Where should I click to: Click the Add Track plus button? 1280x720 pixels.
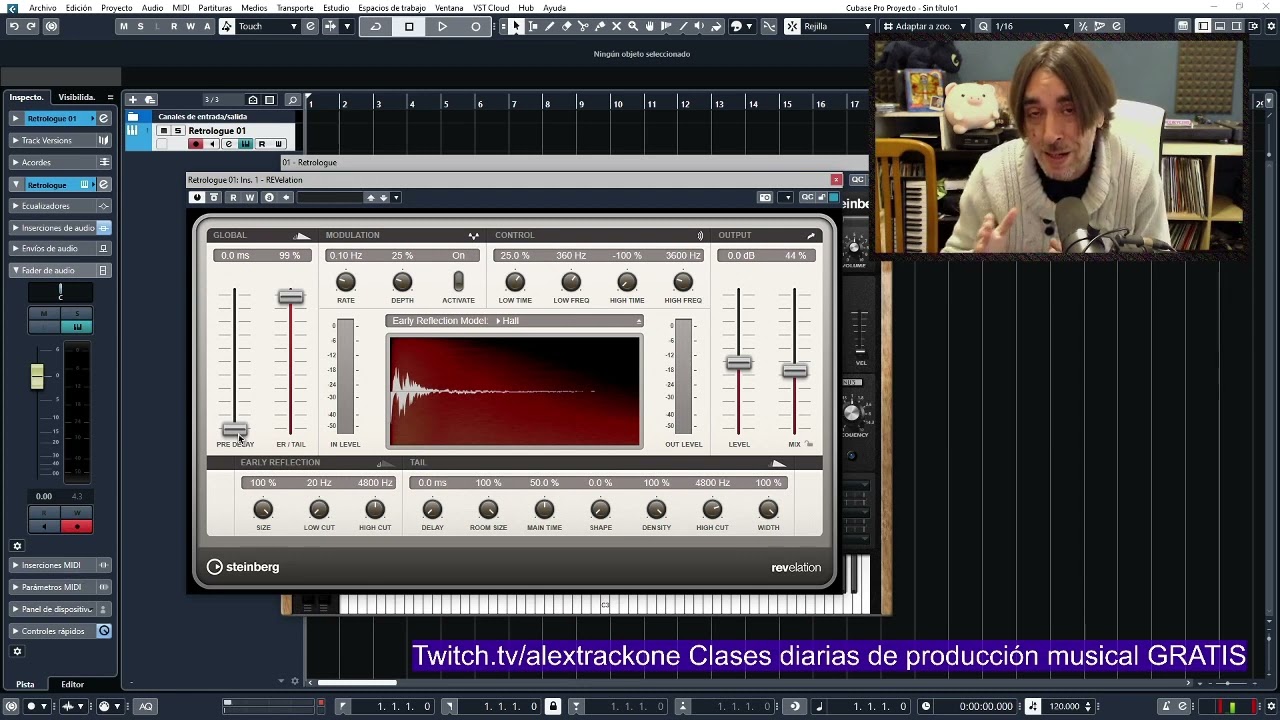(x=132, y=100)
